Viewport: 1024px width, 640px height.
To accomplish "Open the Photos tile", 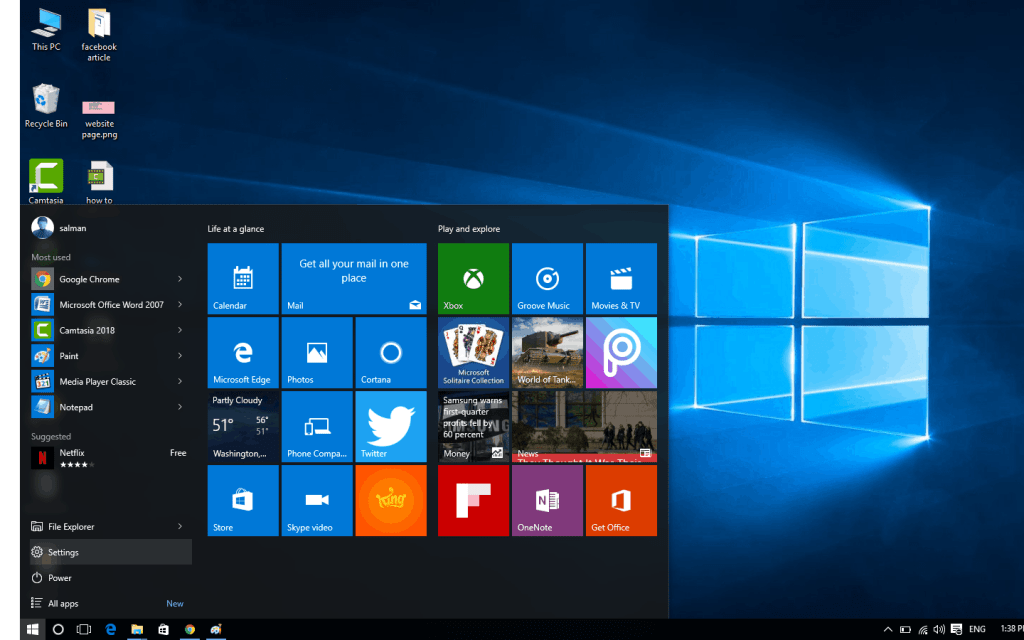I will 316,352.
